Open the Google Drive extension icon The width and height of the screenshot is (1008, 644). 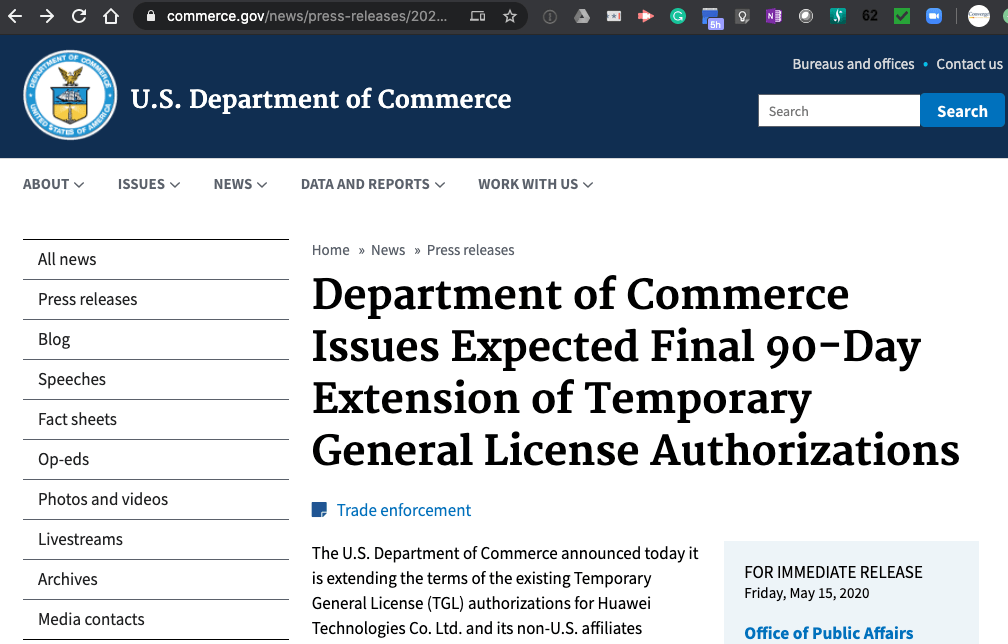pyautogui.click(x=582, y=16)
